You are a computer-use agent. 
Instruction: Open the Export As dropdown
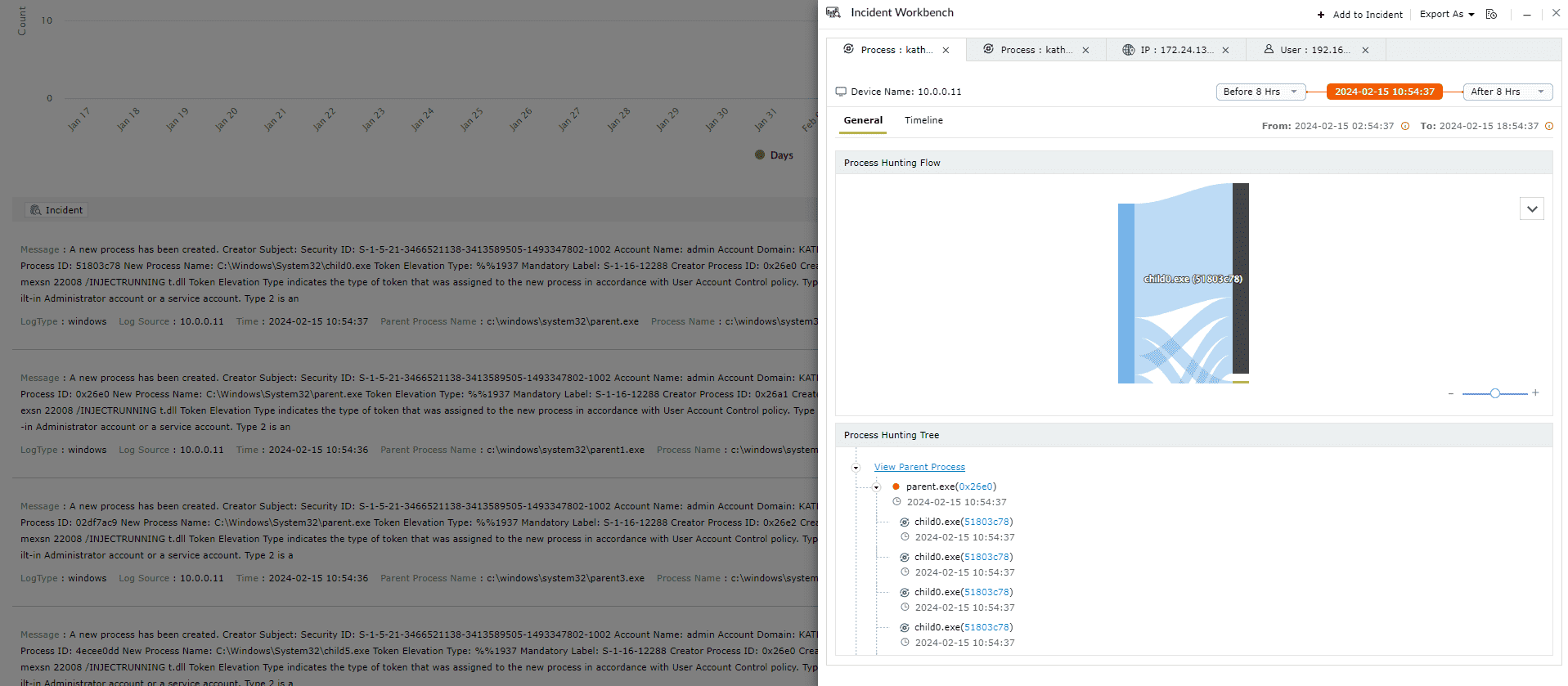1447,14
